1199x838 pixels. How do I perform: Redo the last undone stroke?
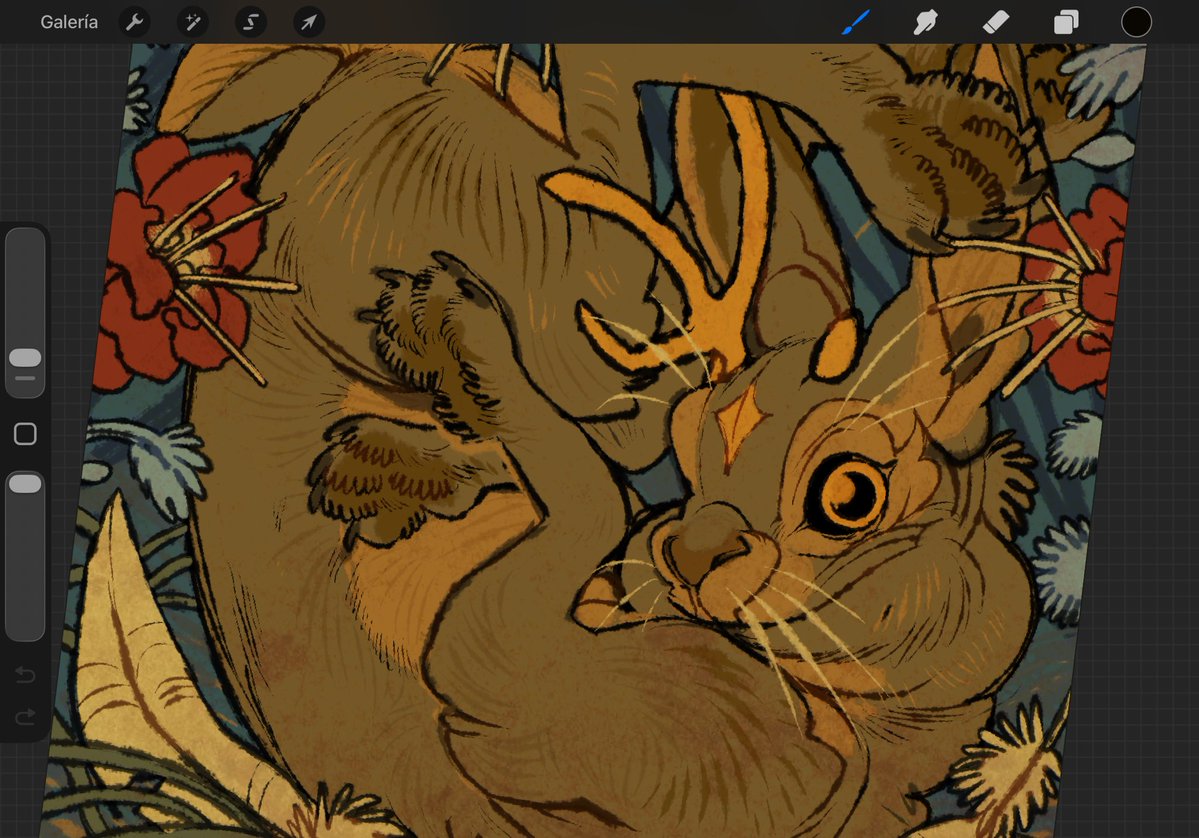25,716
